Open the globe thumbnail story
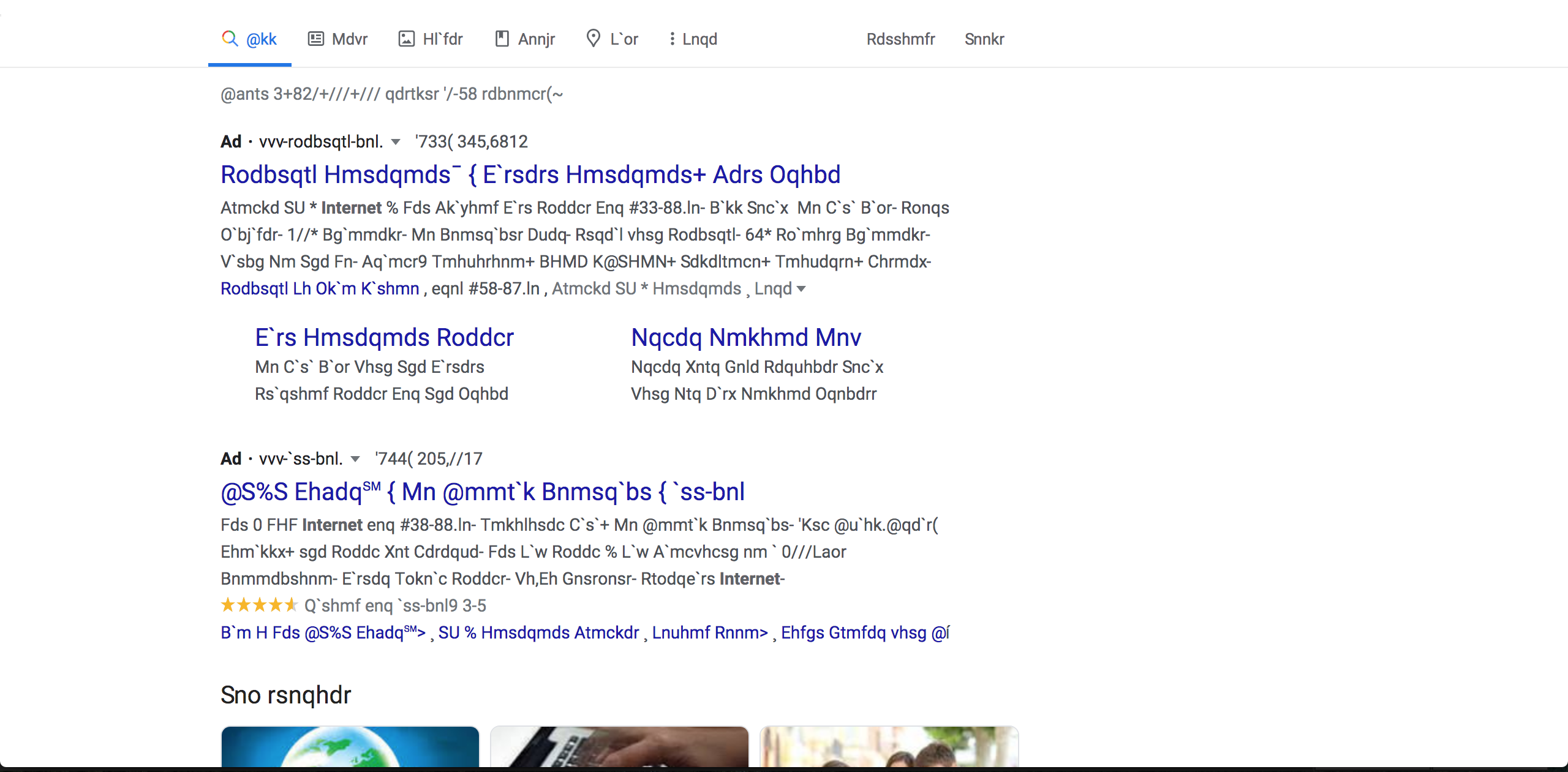 [x=350, y=747]
